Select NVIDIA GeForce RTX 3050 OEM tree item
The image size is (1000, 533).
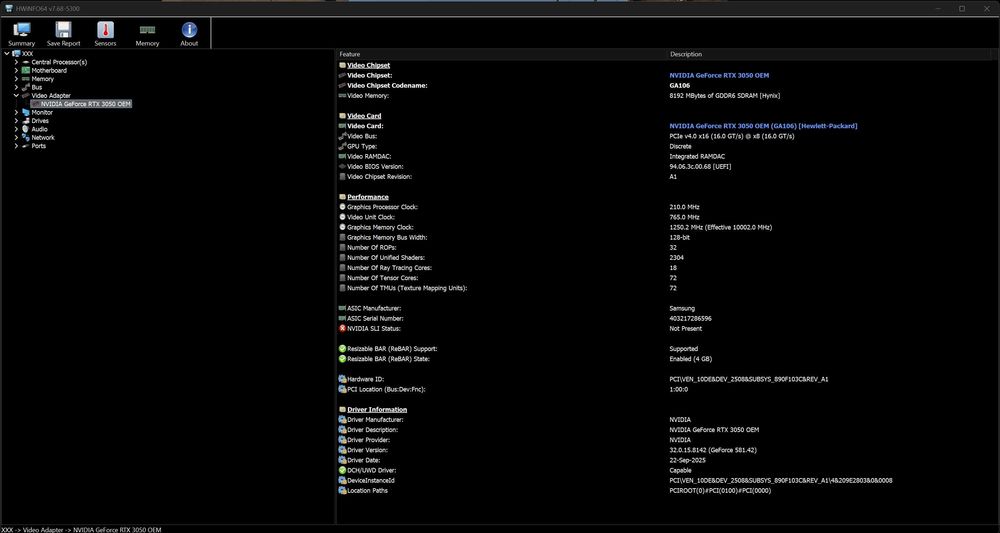(x=85, y=104)
